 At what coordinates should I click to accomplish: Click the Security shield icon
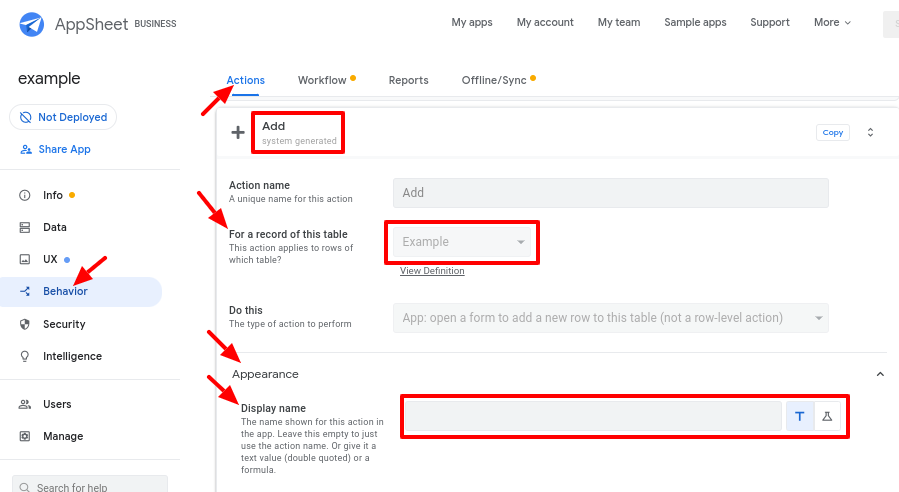click(25, 324)
